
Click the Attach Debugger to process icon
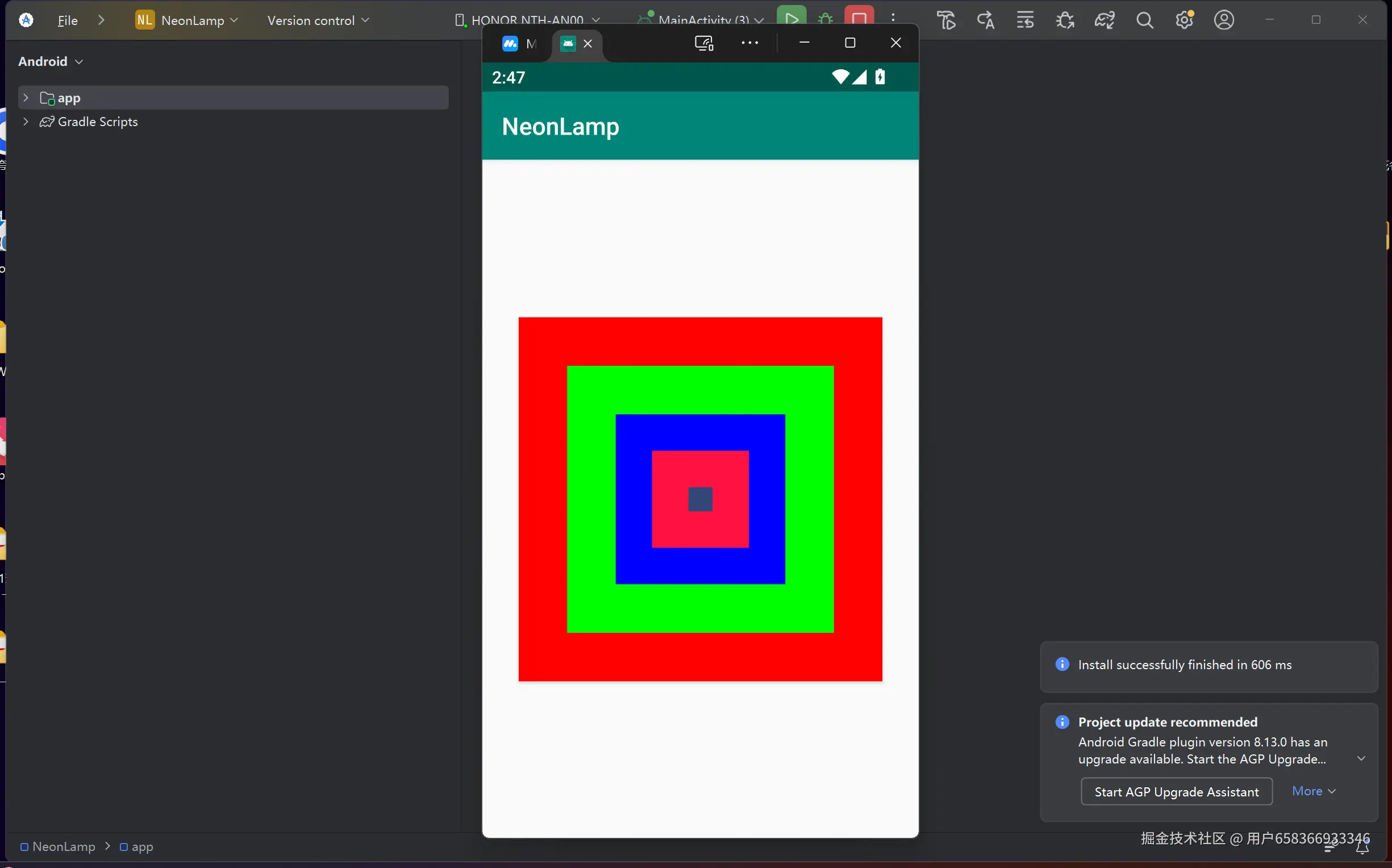(1065, 20)
